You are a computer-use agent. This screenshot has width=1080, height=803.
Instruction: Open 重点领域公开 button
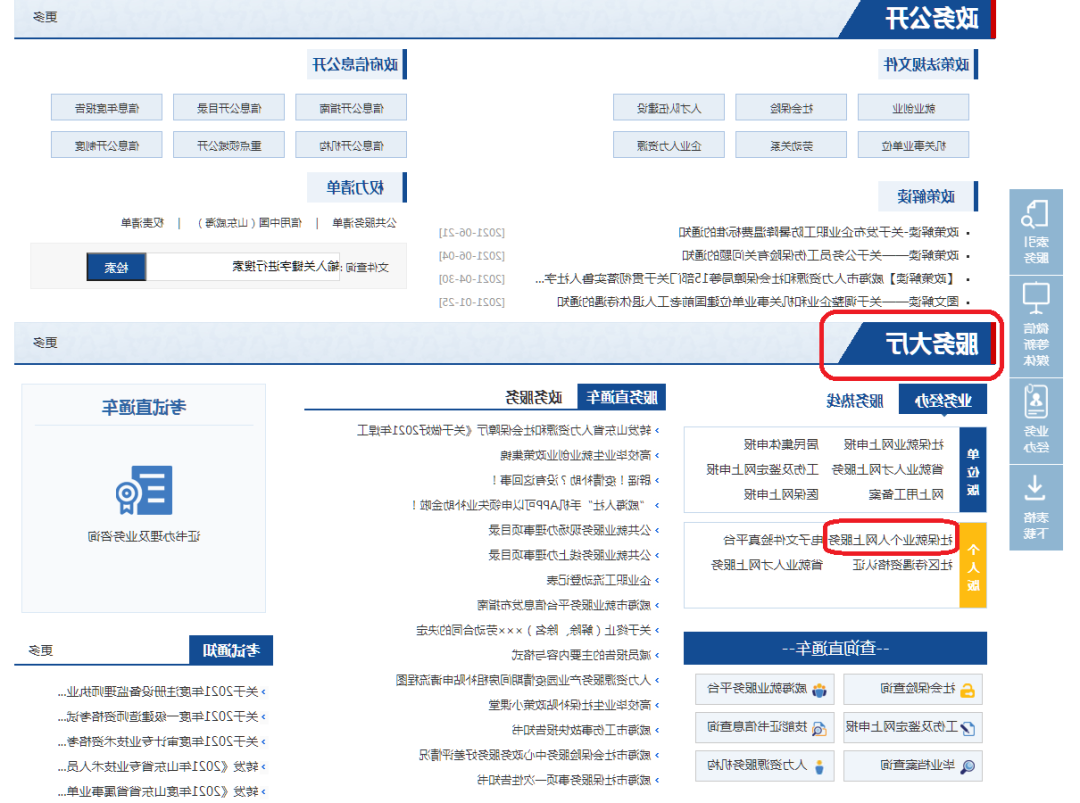tap(229, 145)
